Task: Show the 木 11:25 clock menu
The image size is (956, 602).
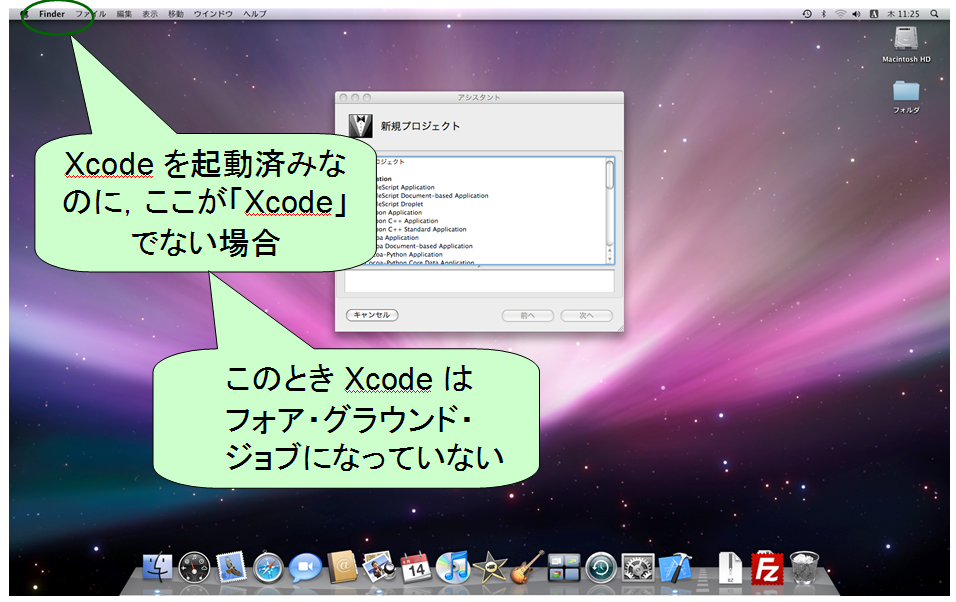Action: pyautogui.click(x=903, y=13)
